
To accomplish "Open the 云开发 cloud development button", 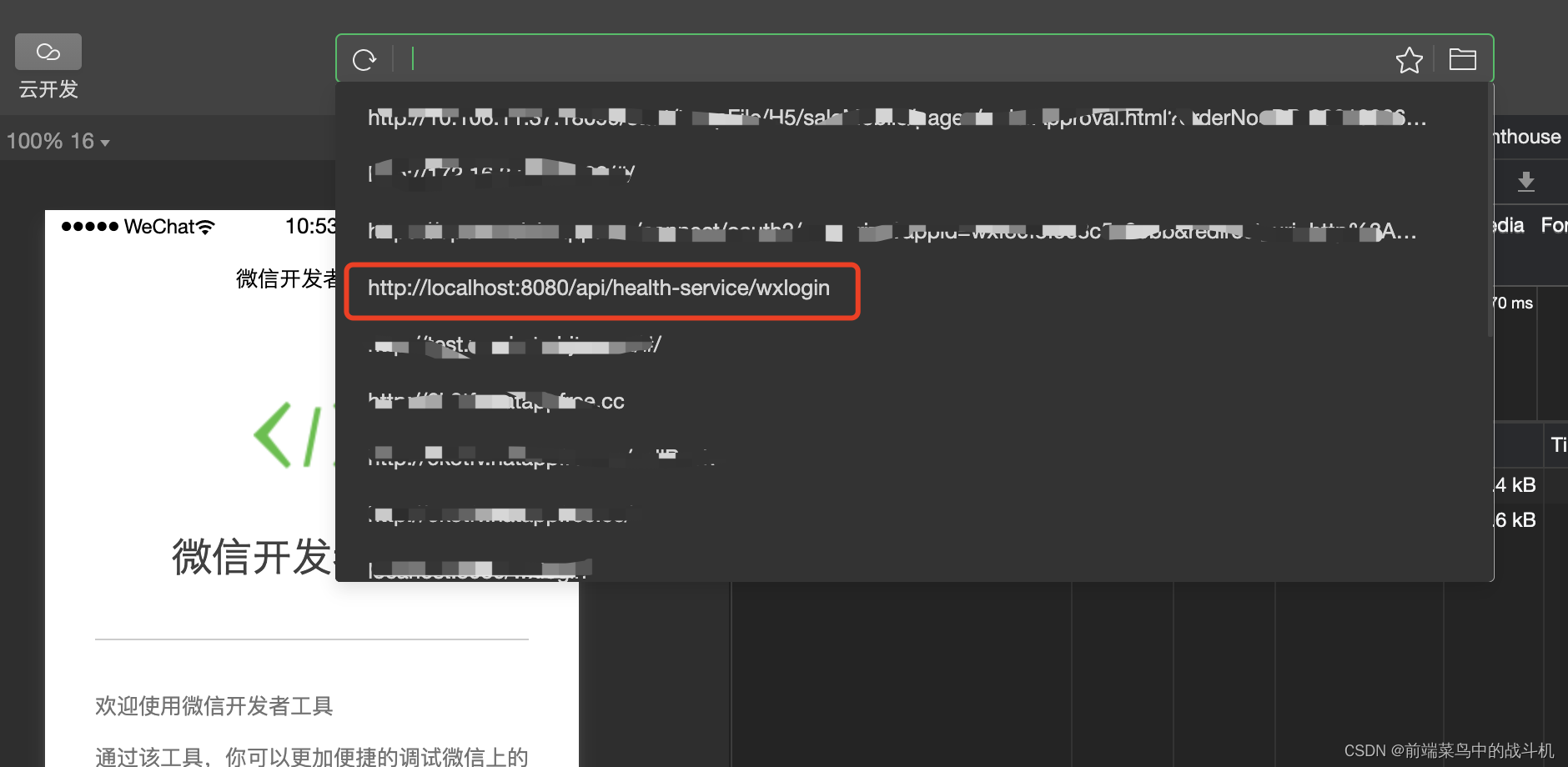I will click(x=48, y=67).
